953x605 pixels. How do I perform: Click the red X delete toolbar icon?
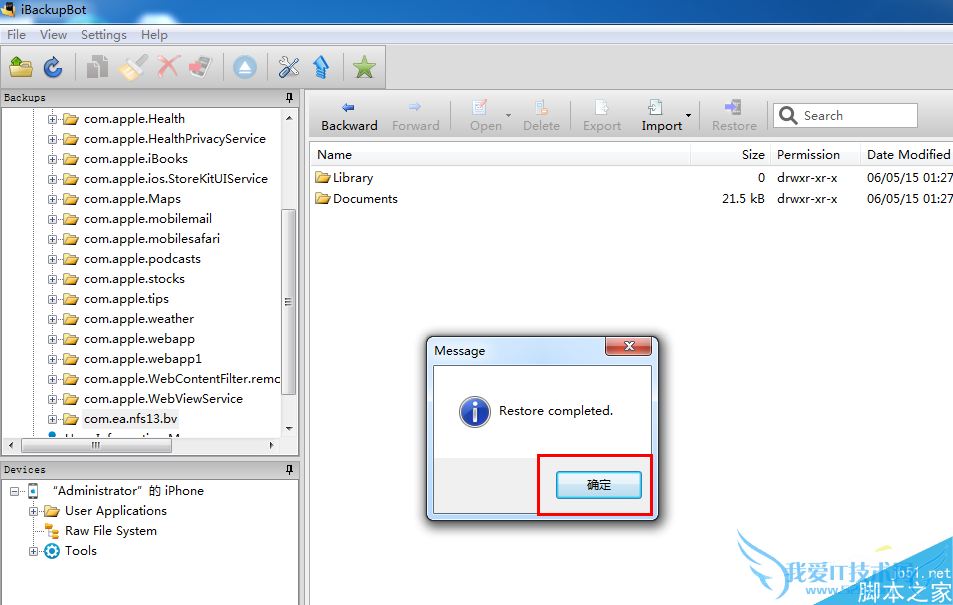(168, 66)
